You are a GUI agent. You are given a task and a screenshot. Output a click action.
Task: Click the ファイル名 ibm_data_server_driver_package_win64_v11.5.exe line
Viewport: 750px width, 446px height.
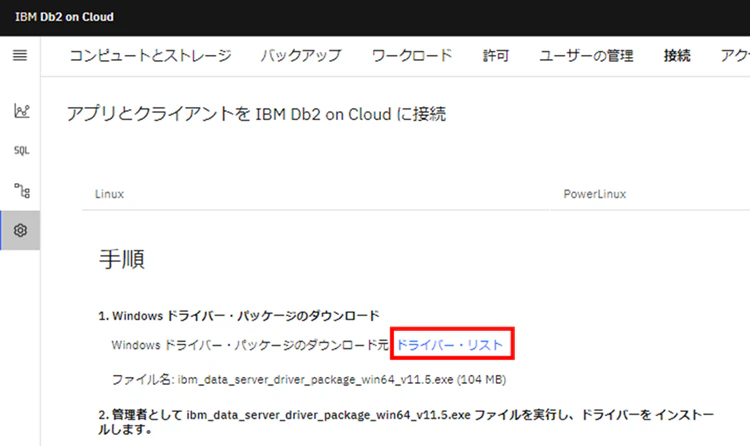coord(309,379)
